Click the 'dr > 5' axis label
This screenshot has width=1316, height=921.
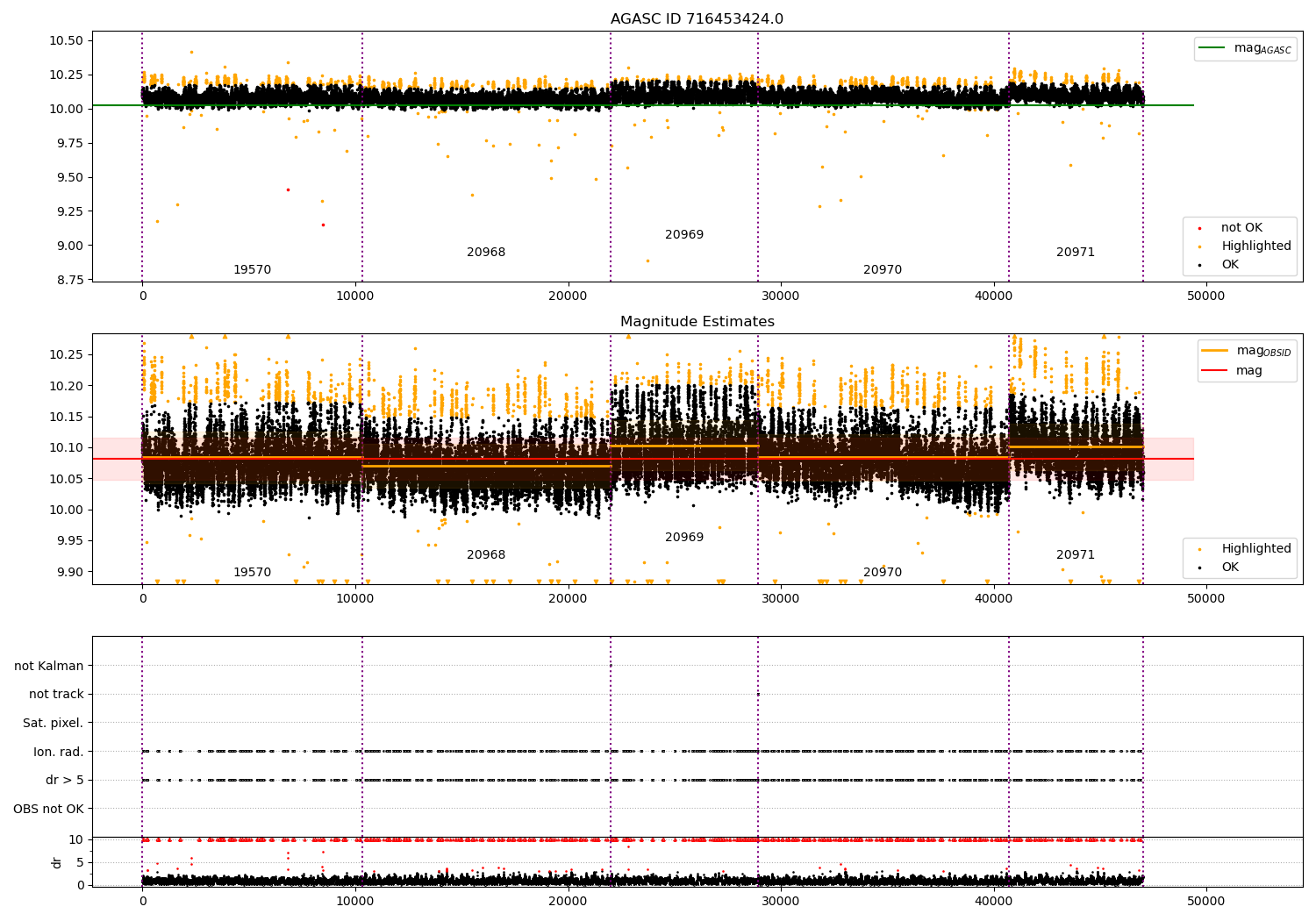click(65, 781)
